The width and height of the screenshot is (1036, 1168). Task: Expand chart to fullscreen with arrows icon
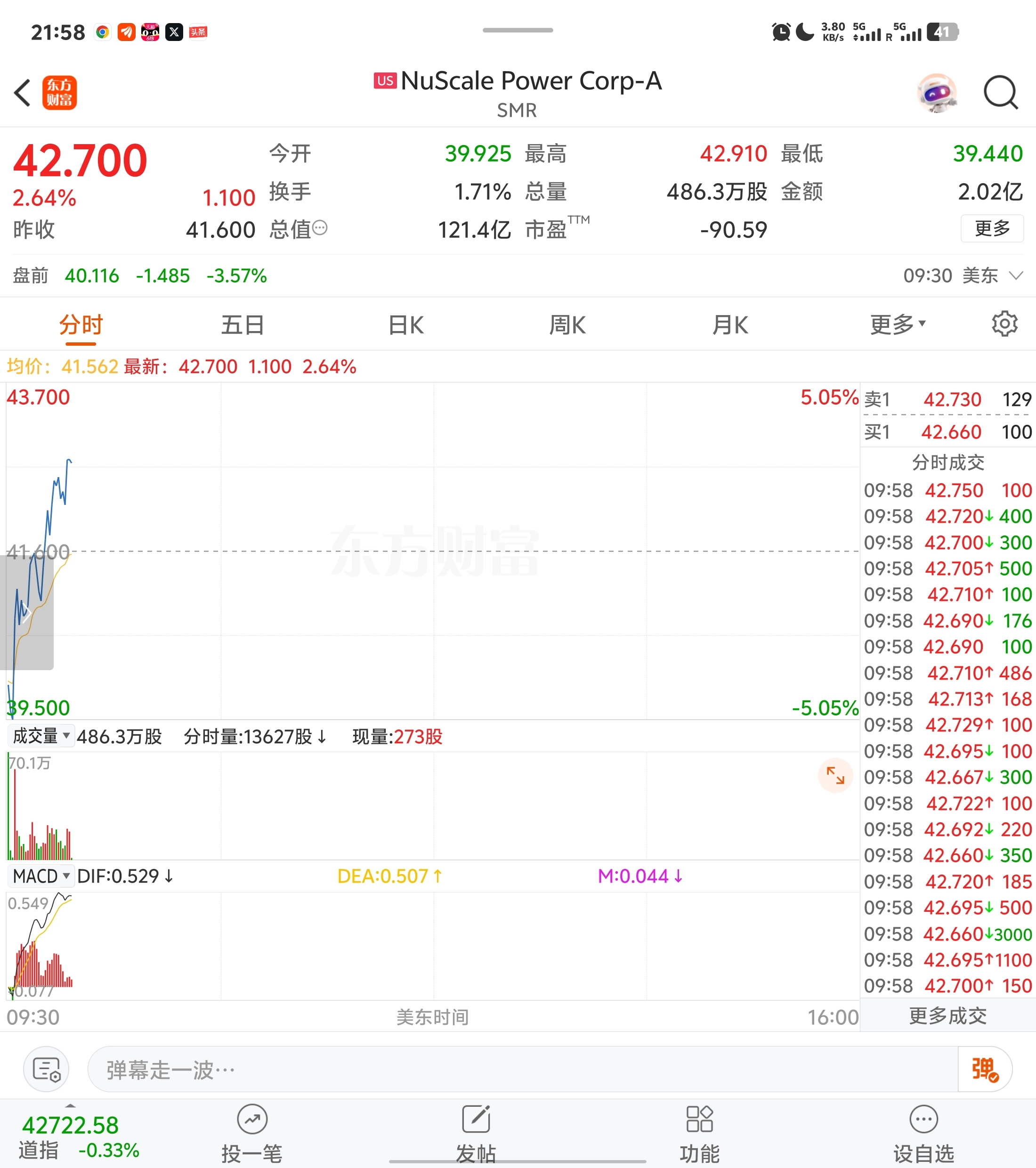[x=835, y=775]
